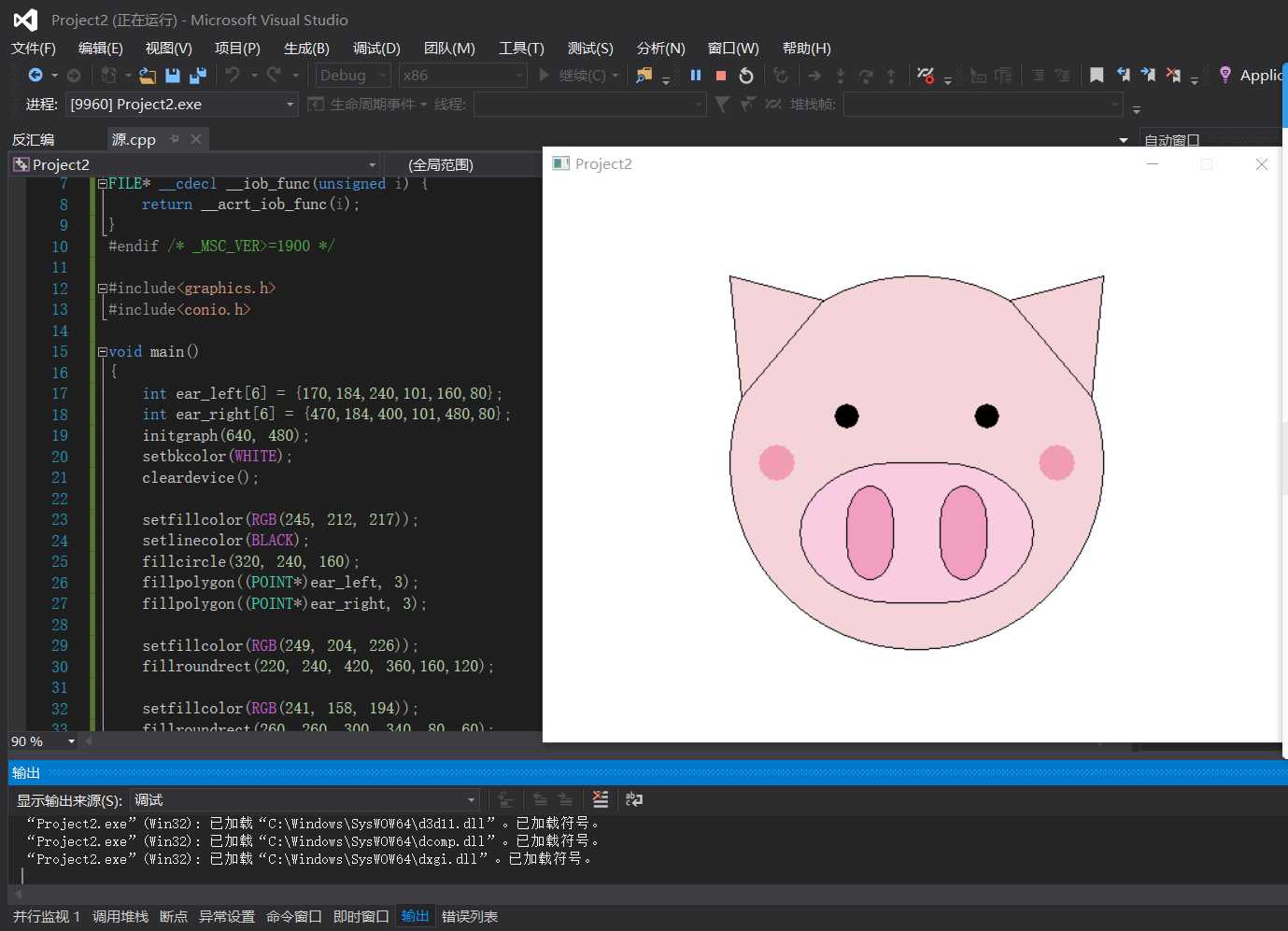Viewport: 1288px width, 931px height.
Task: Open the 团队(M) Team menu
Action: coord(449,49)
